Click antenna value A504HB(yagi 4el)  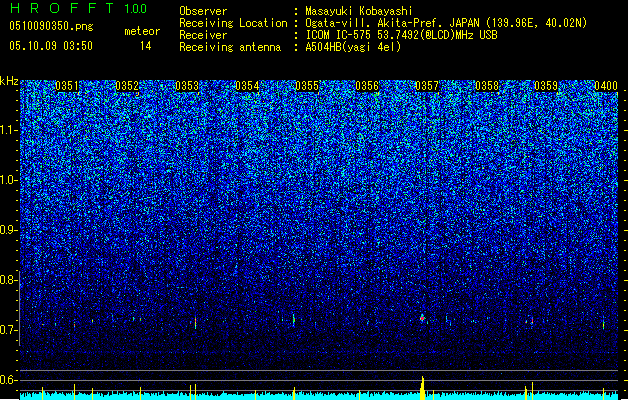353,47
